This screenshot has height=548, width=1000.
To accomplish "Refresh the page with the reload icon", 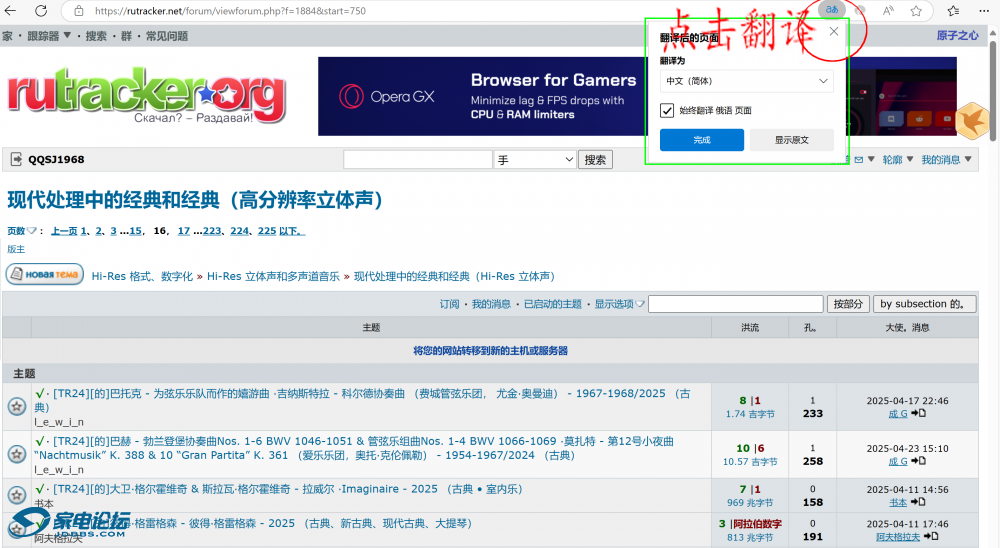I will tap(40, 11).
